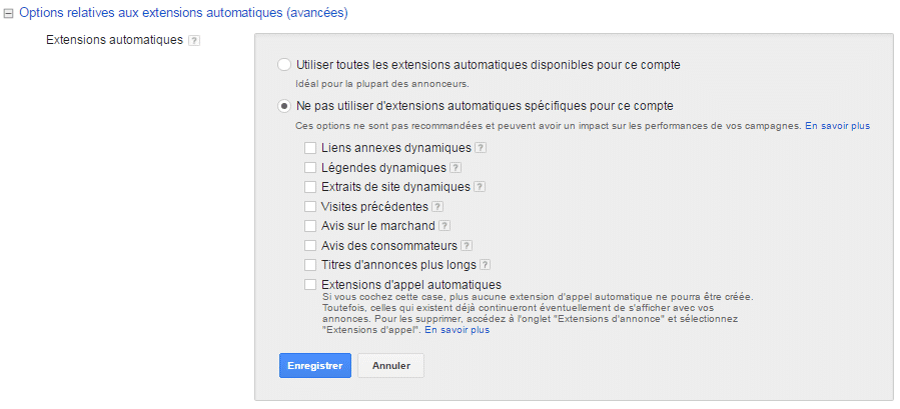This screenshot has width=900, height=409.
Task: Select Ne pas utiliser d'extensions automatiques radio
Action: pyautogui.click(x=284, y=106)
